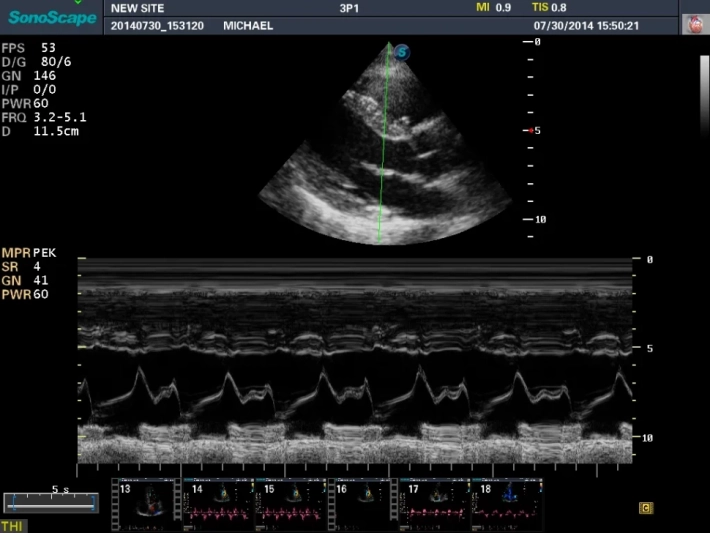This screenshot has height=533, width=710.
Task: Open clip thumbnail 14
Action: (x=216, y=503)
